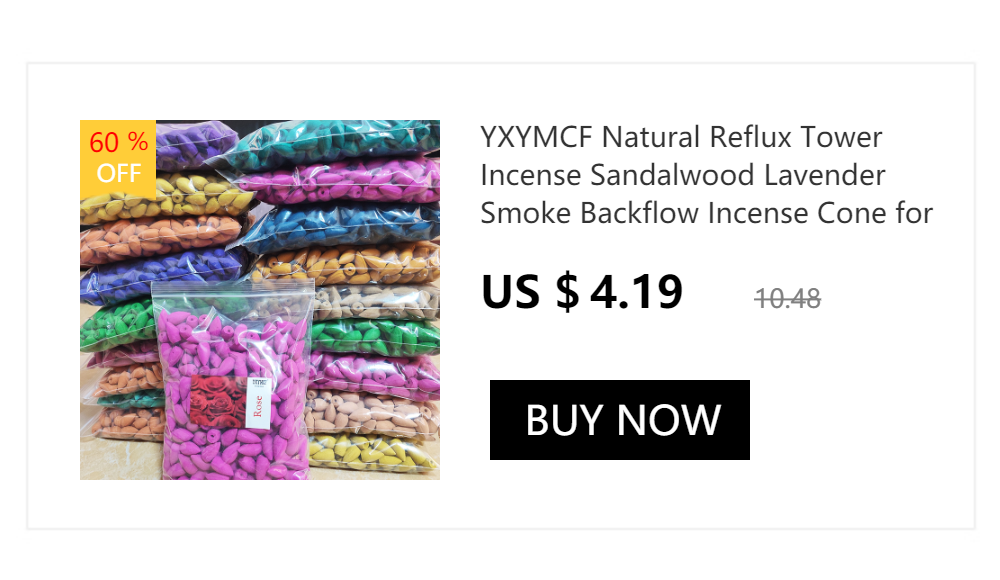Viewport: 1000px width, 580px height.
Task: Click the 60 % OFF discount badge
Action: pos(118,158)
